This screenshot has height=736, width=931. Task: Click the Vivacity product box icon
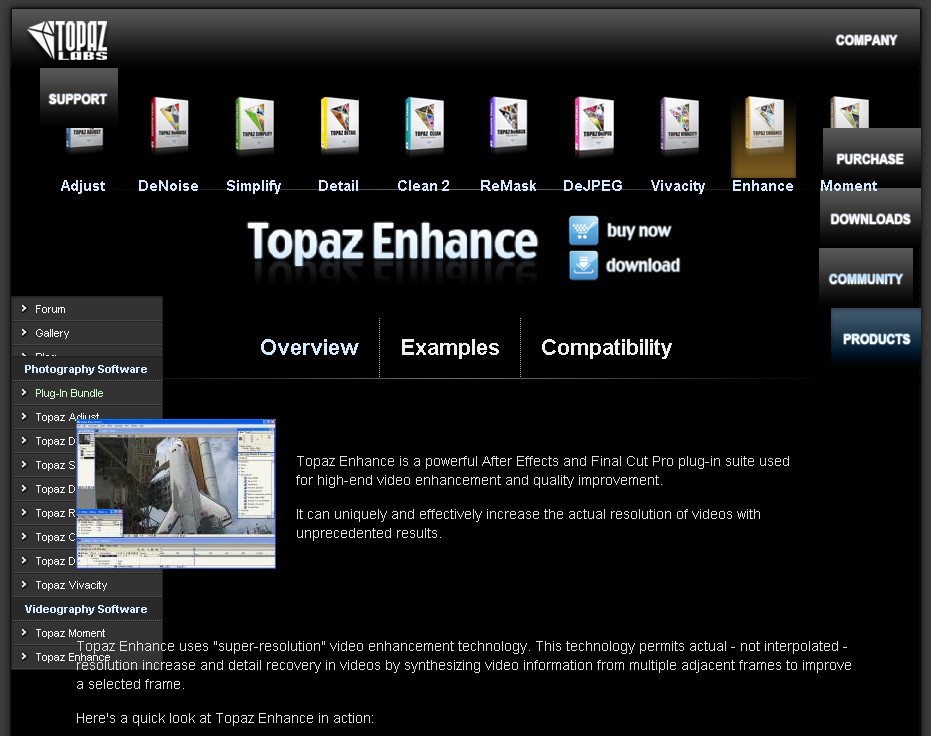(x=678, y=126)
